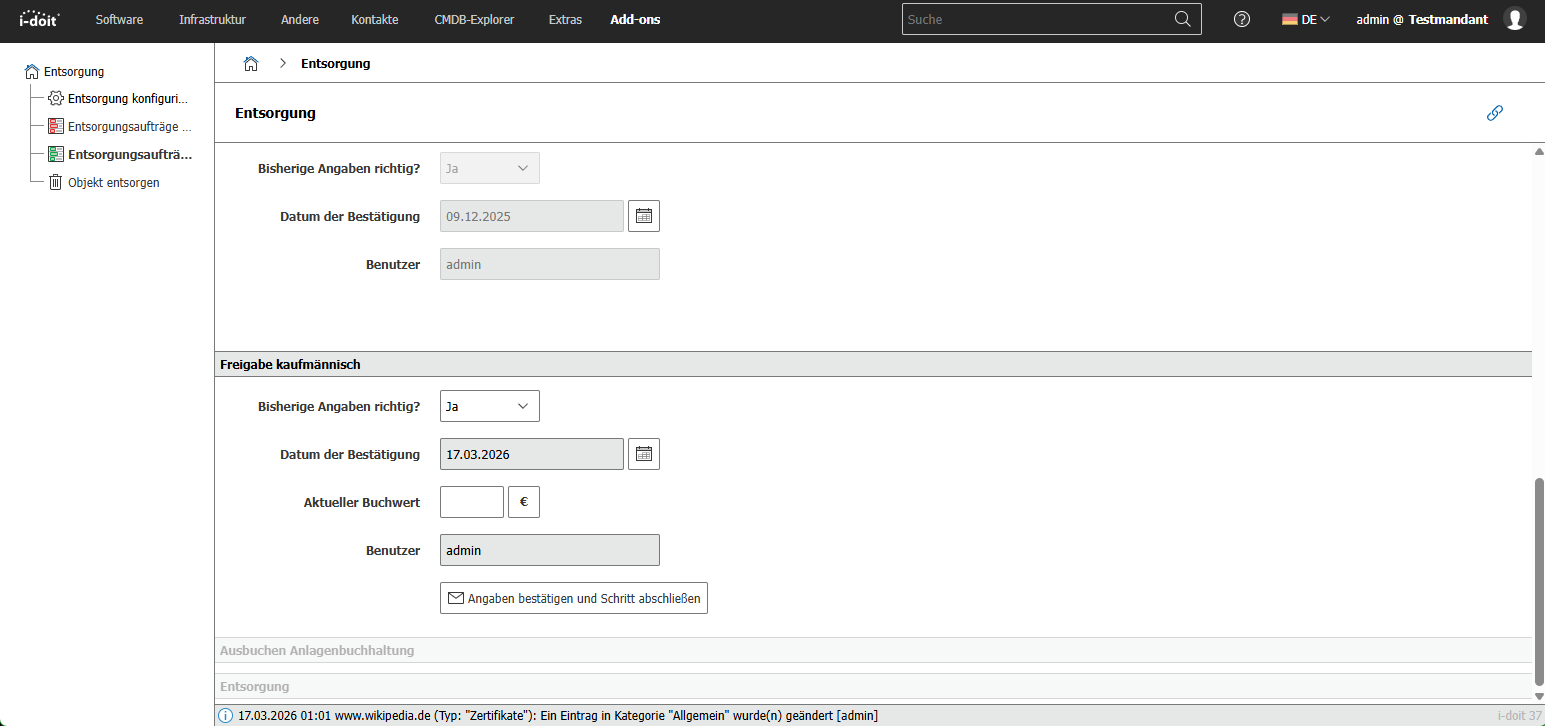Open the calendar picker for Datum der Bestätigung
Image resolution: width=1545 pixels, height=726 pixels.
coord(643,453)
